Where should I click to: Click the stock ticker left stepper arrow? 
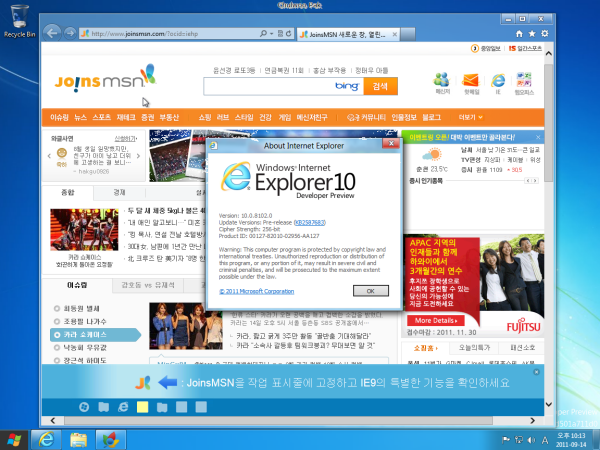point(528,181)
